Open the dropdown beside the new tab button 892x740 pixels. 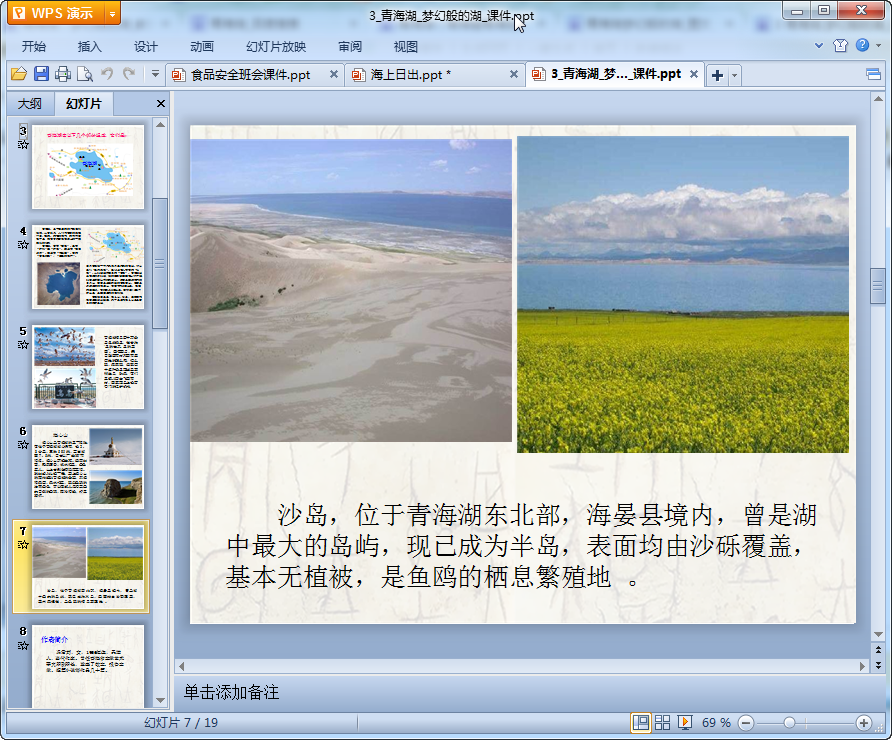pos(735,75)
